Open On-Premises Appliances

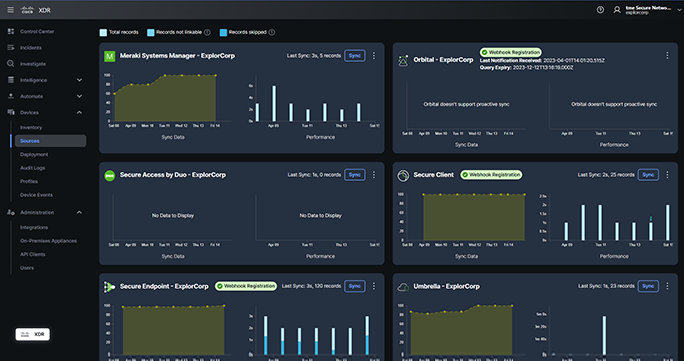click(48, 241)
